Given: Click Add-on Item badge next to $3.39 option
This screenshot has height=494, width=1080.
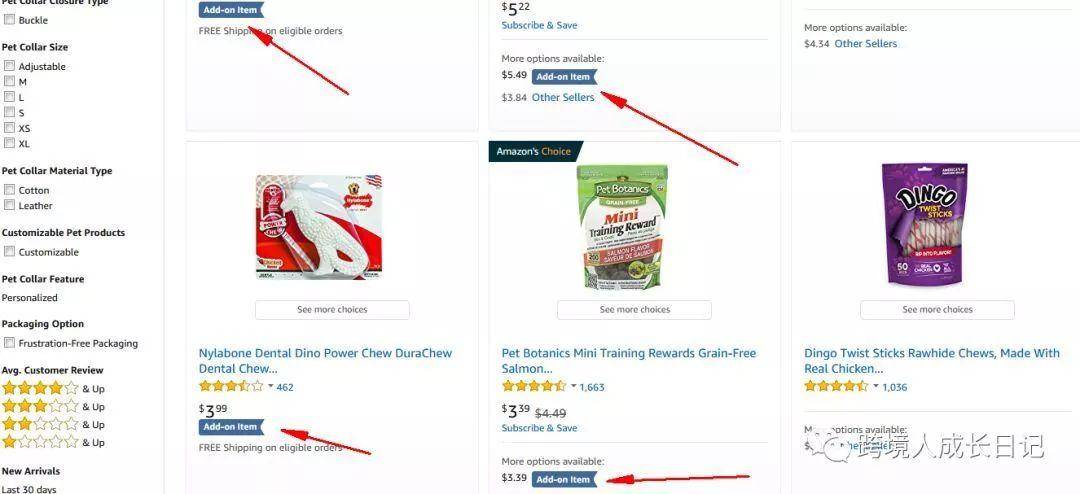Looking at the screenshot, I should click(564, 480).
